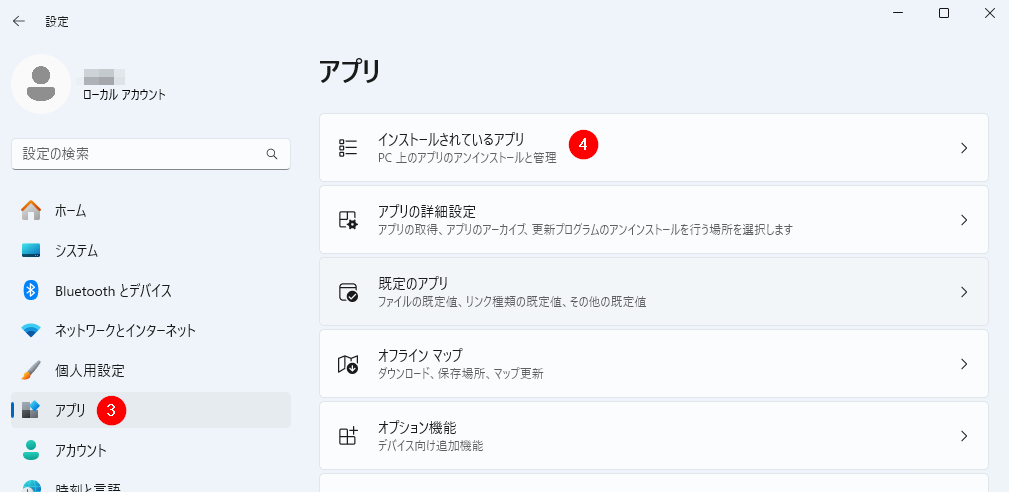The height and width of the screenshot is (492, 1009).
Task: Open 個人用設定 in the sidebar
Action: pos(151,370)
